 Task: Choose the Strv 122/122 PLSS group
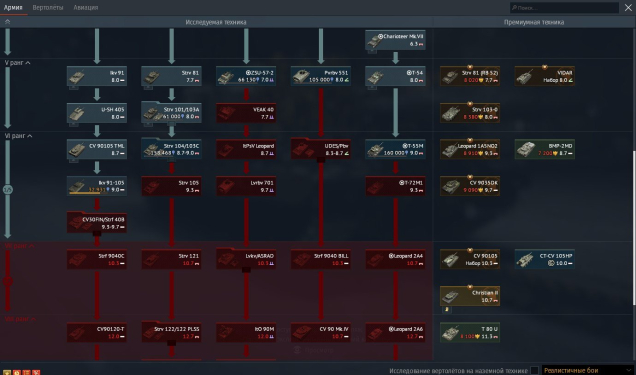click(172, 332)
